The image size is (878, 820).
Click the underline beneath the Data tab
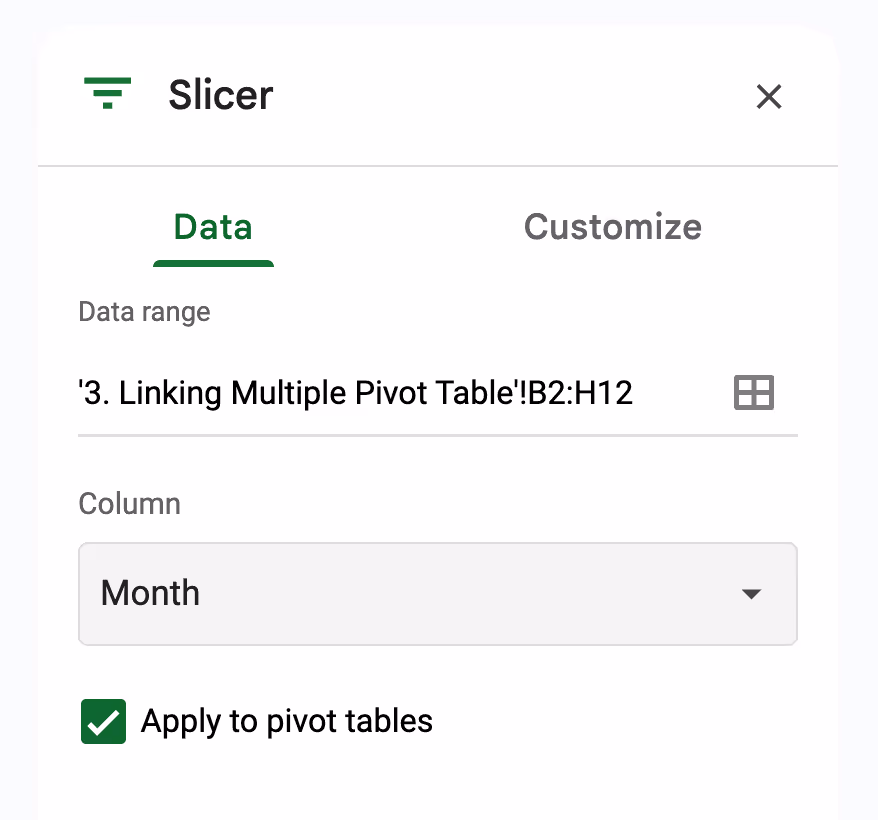[213, 264]
